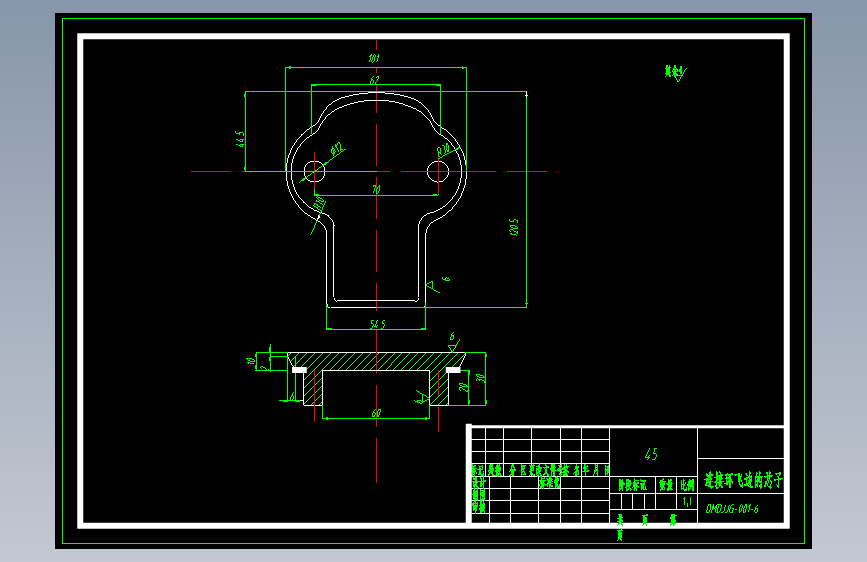Image resolution: width=867 pixels, height=562 pixels.
Task: Select the Φ12 hole diameter label
Action: (337, 149)
